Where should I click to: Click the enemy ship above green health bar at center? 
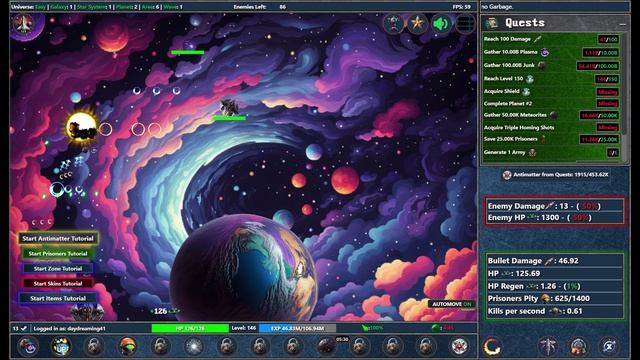pos(229,107)
